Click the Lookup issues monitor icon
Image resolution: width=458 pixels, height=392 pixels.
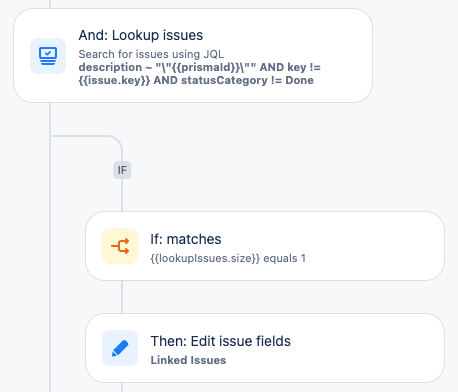click(48, 56)
